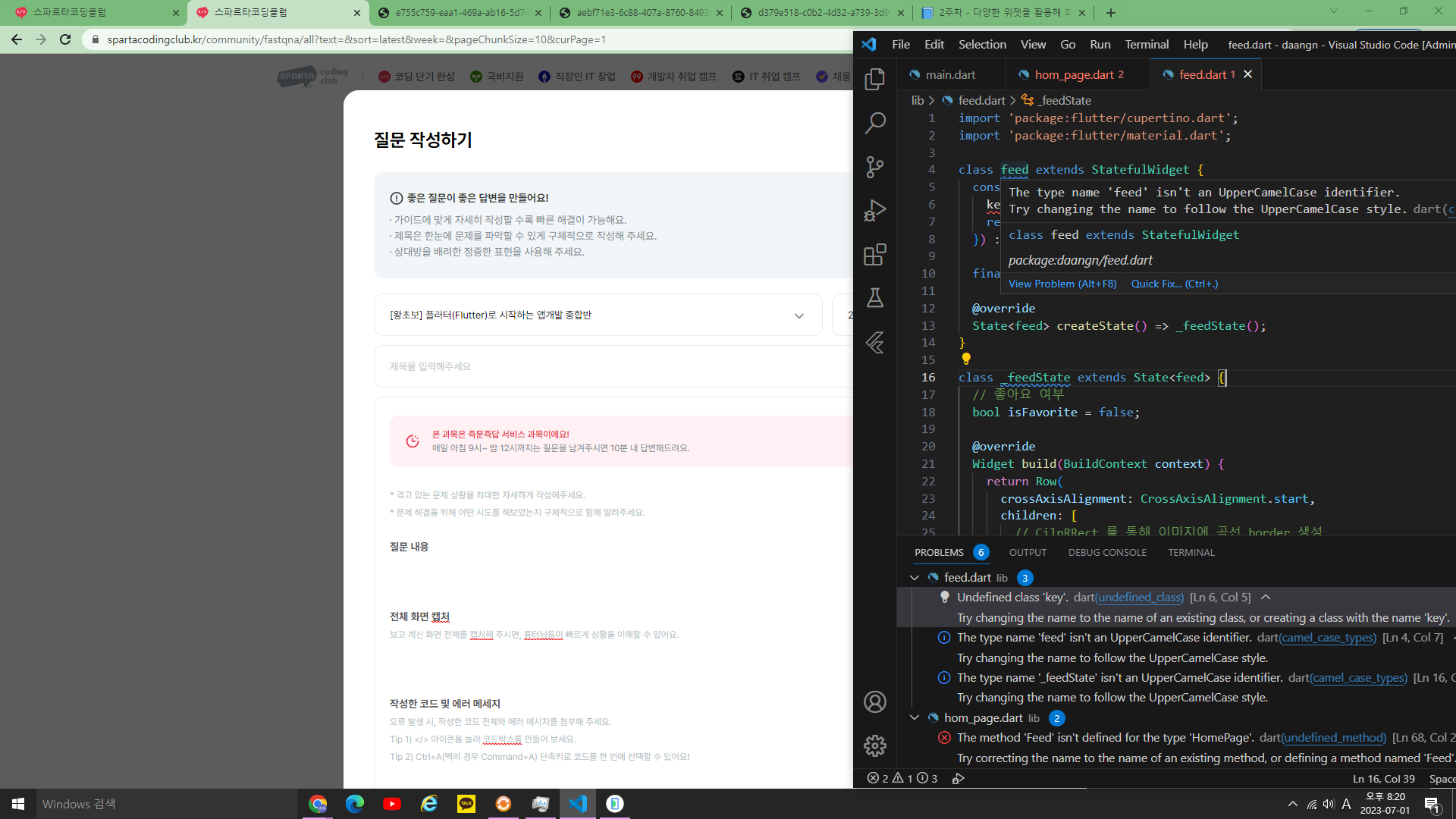Open the Selection menu
The image size is (1456, 819).
click(982, 45)
